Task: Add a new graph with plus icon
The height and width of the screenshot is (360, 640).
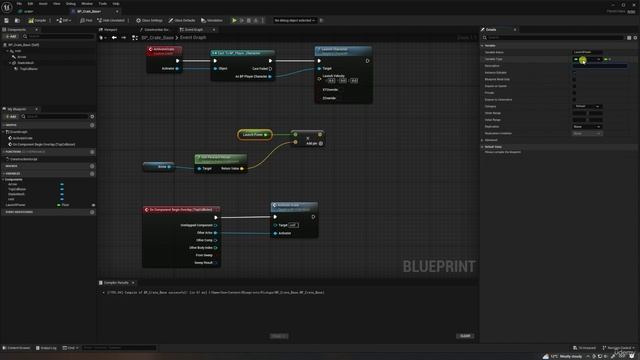Action: (92, 125)
